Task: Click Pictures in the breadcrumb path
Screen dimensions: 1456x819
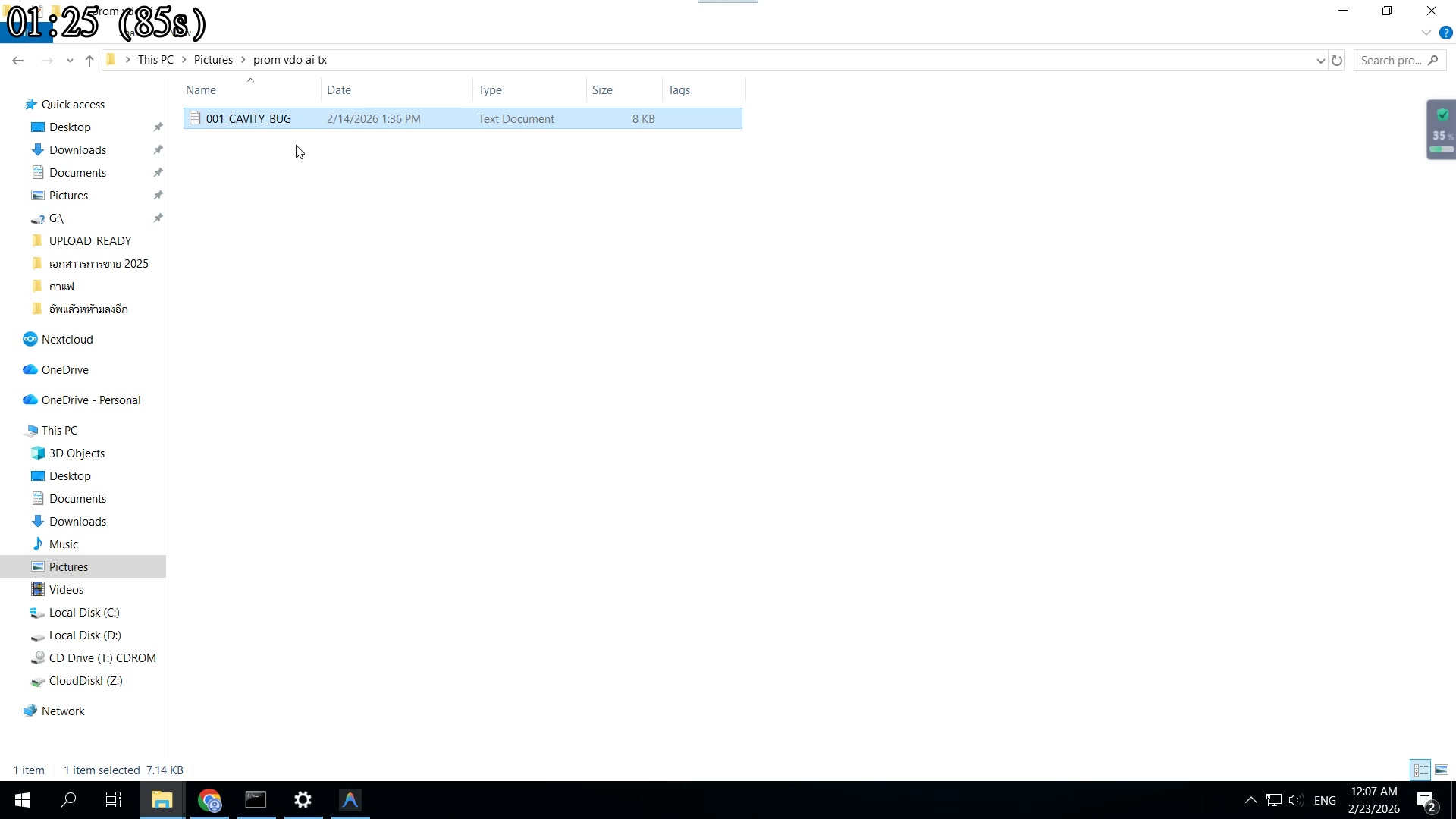Action: point(213,59)
